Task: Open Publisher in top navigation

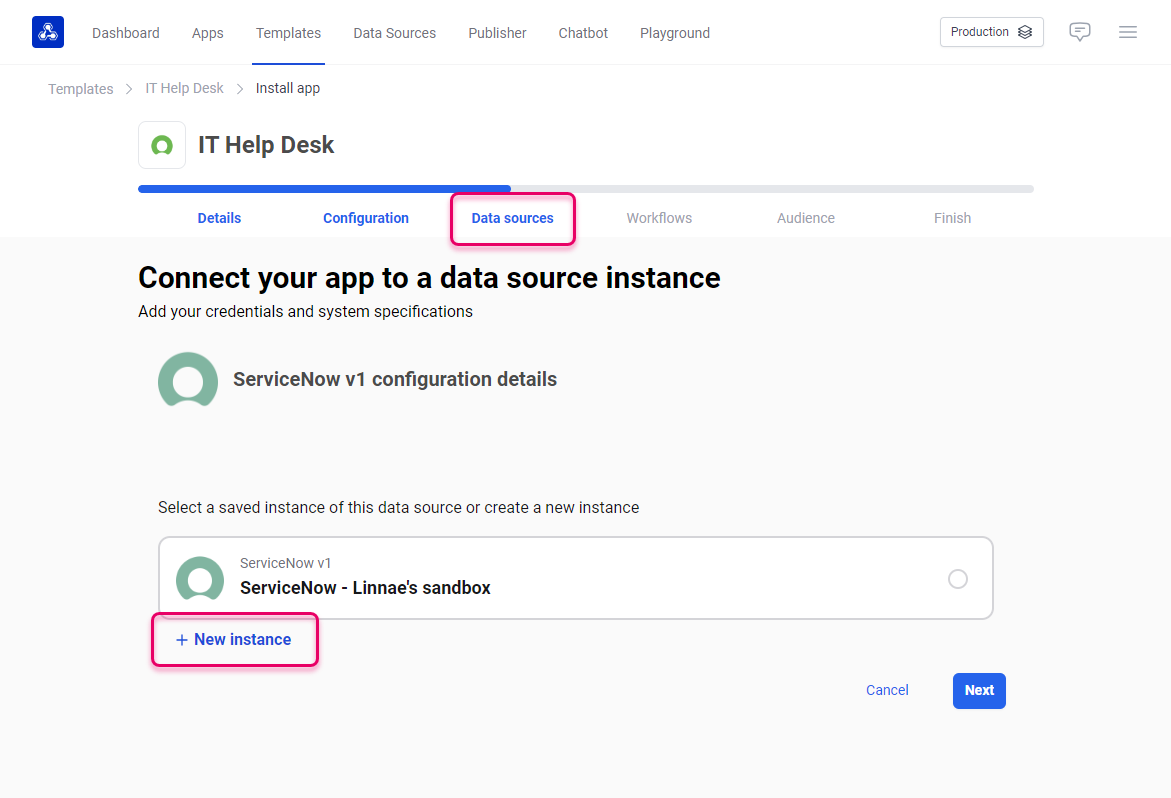Action: tap(497, 33)
